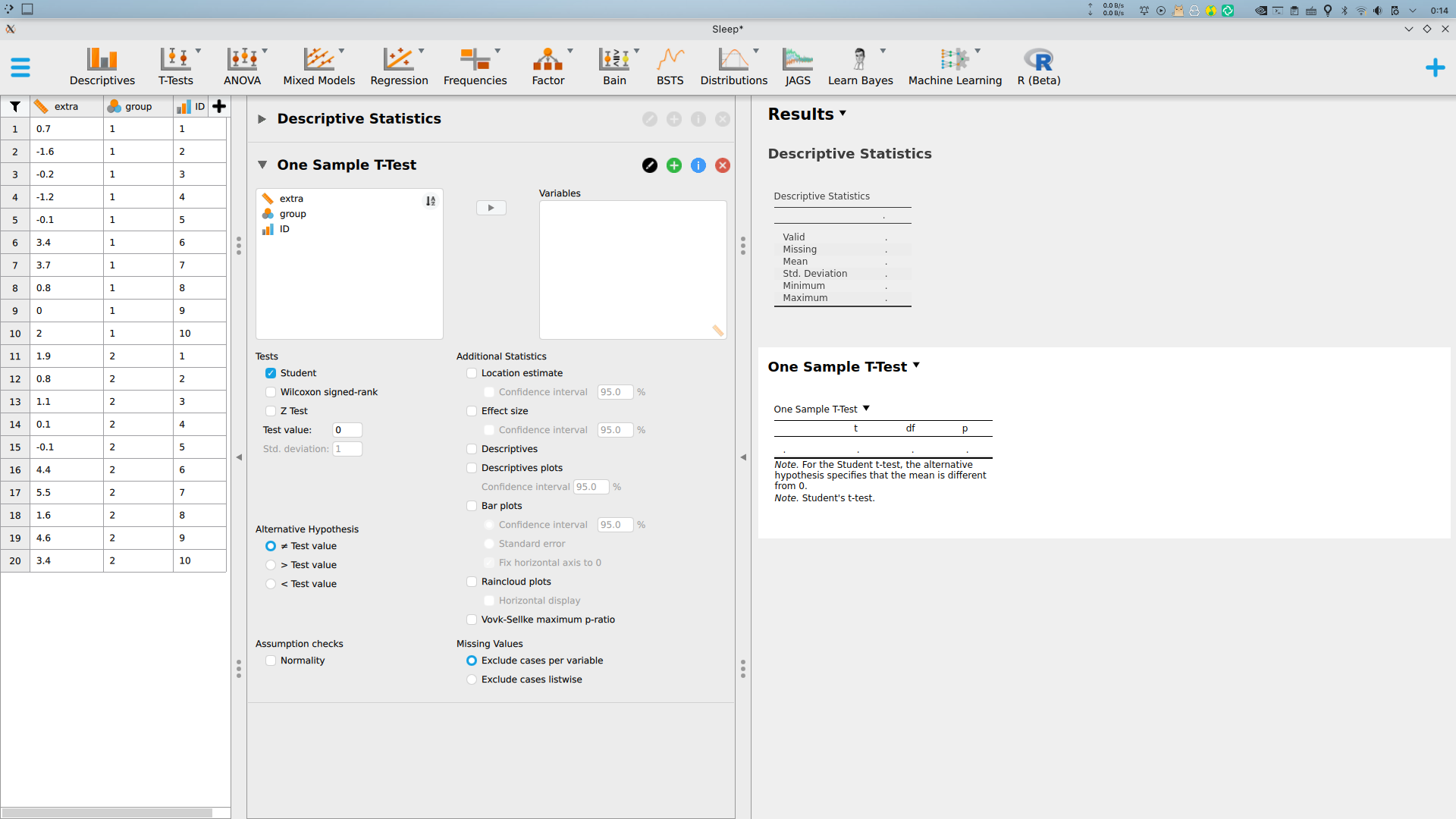
Task: Check the Effect size option
Action: click(x=471, y=410)
